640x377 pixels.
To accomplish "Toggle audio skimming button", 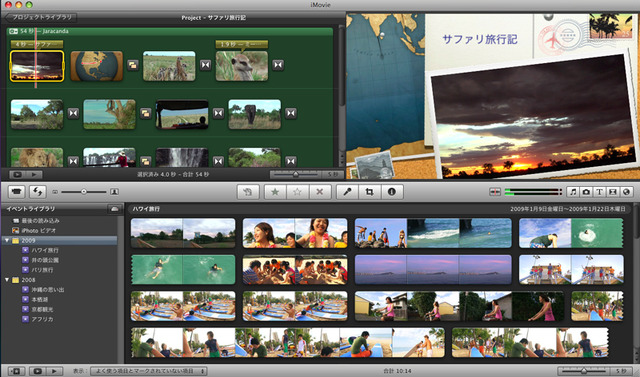I will coord(495,192).
